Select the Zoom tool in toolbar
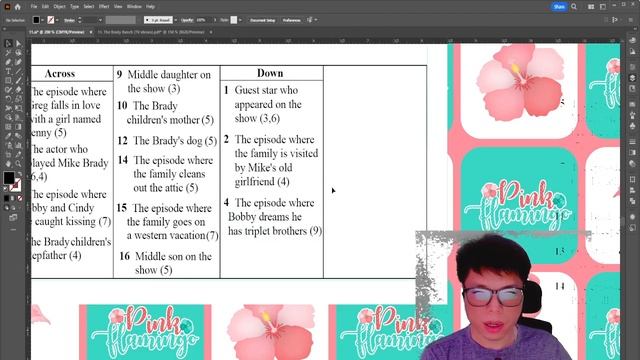Screen dimensions: 640x360 click(x=18, y=164)
